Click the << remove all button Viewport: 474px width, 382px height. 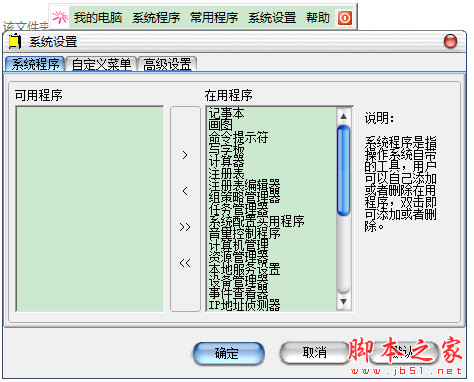click(185, 263)
